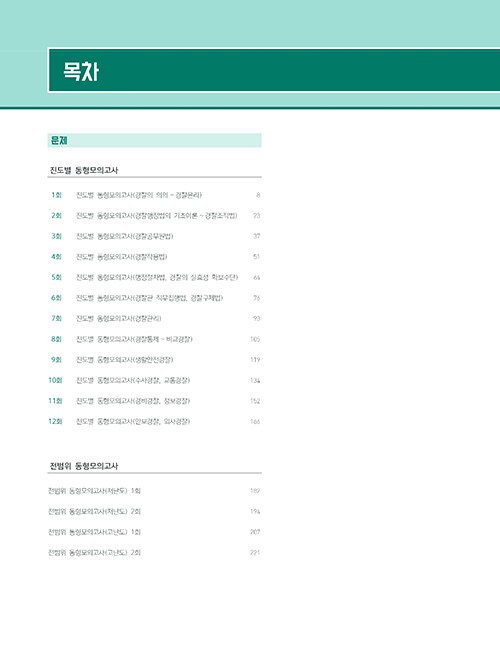500x667 pixels.
Task: Open 11회 경비경찰, 정보경찰 entry
Action: (154, 401)
